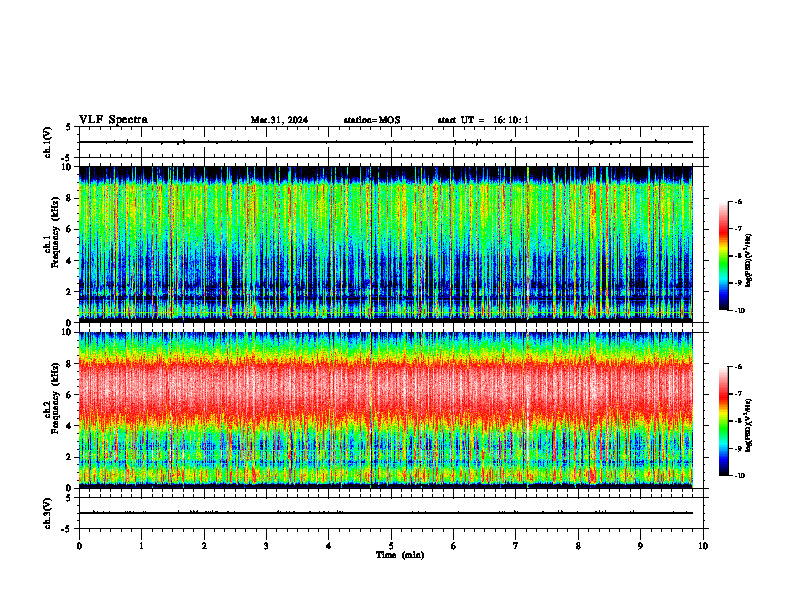Select the date label "Mar.31, 2024"
Image resolution: width=792 pixels, height=612 pixels.
coord(279,120)
